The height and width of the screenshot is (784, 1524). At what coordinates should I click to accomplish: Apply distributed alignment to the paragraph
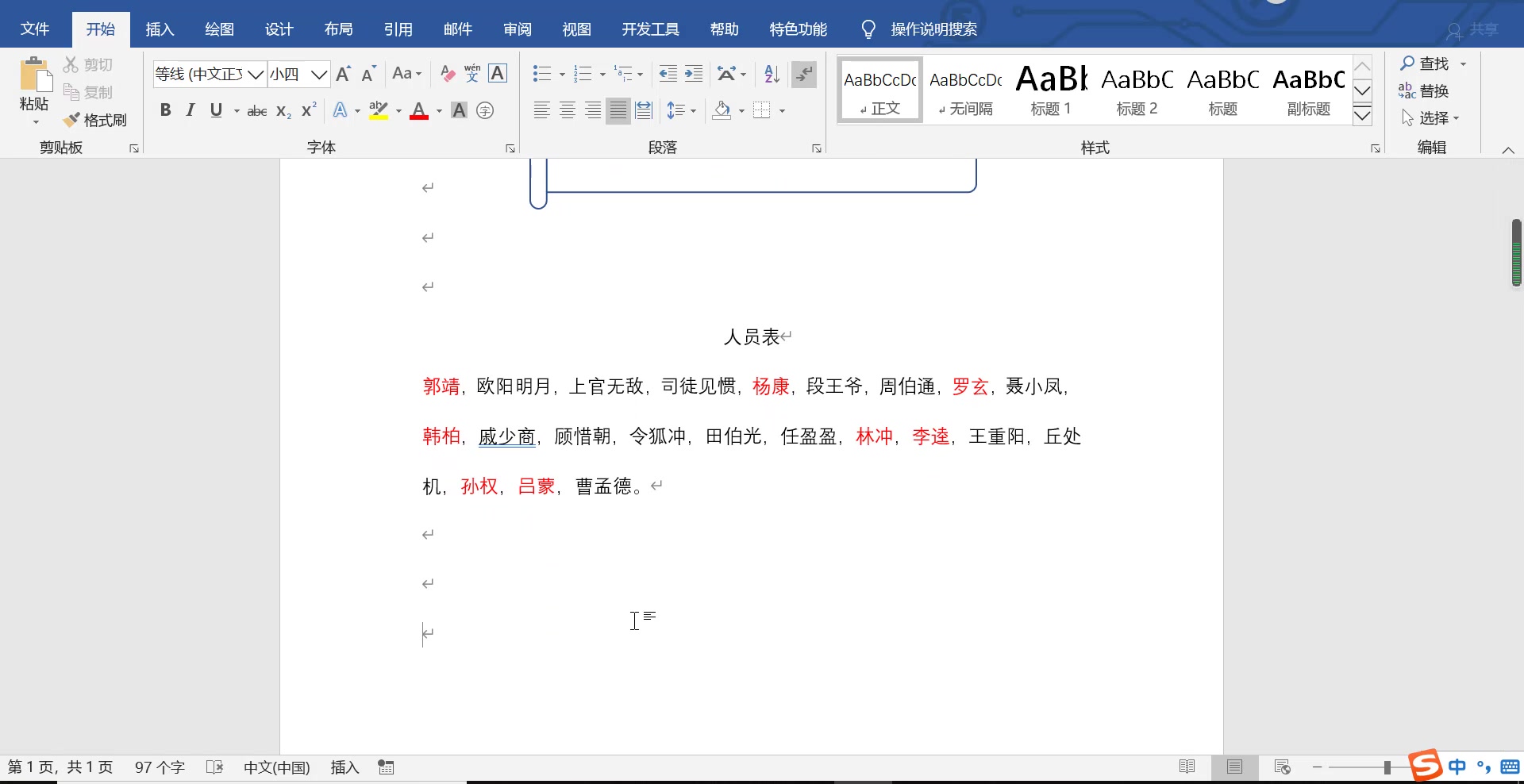pyautogui.click(x=644, y=110)
